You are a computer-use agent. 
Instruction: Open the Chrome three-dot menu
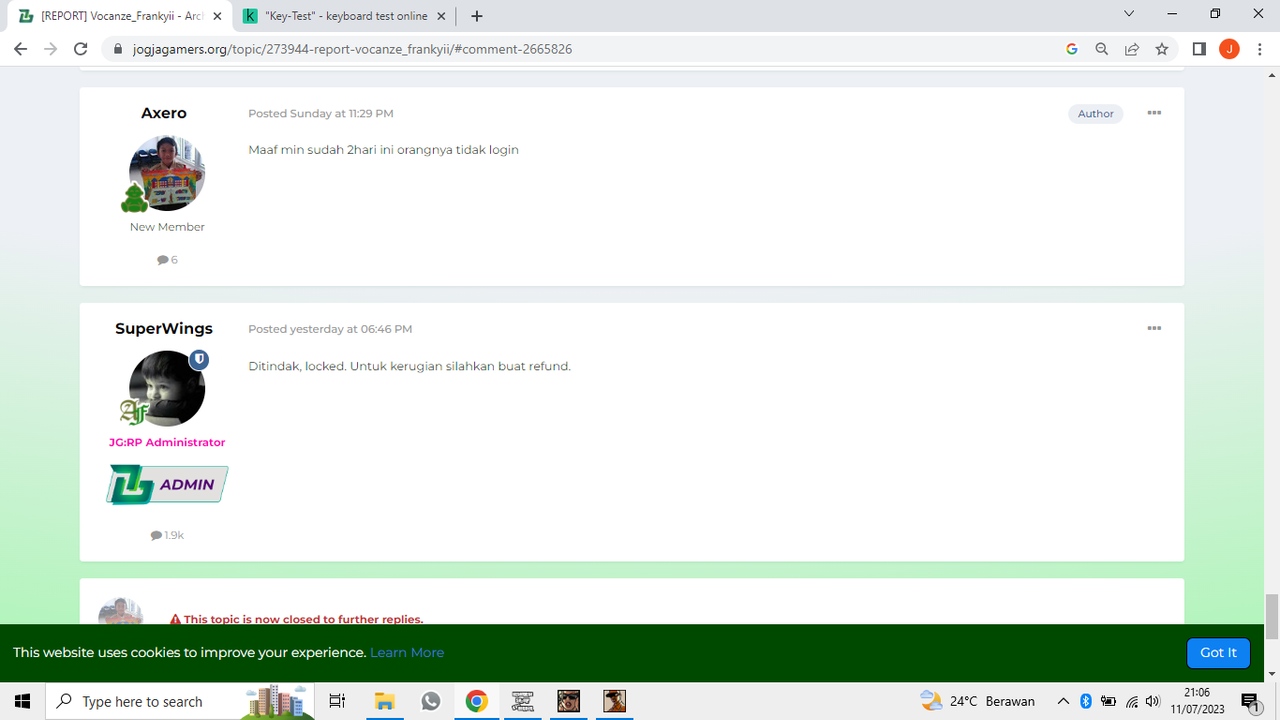[1259, 49]
